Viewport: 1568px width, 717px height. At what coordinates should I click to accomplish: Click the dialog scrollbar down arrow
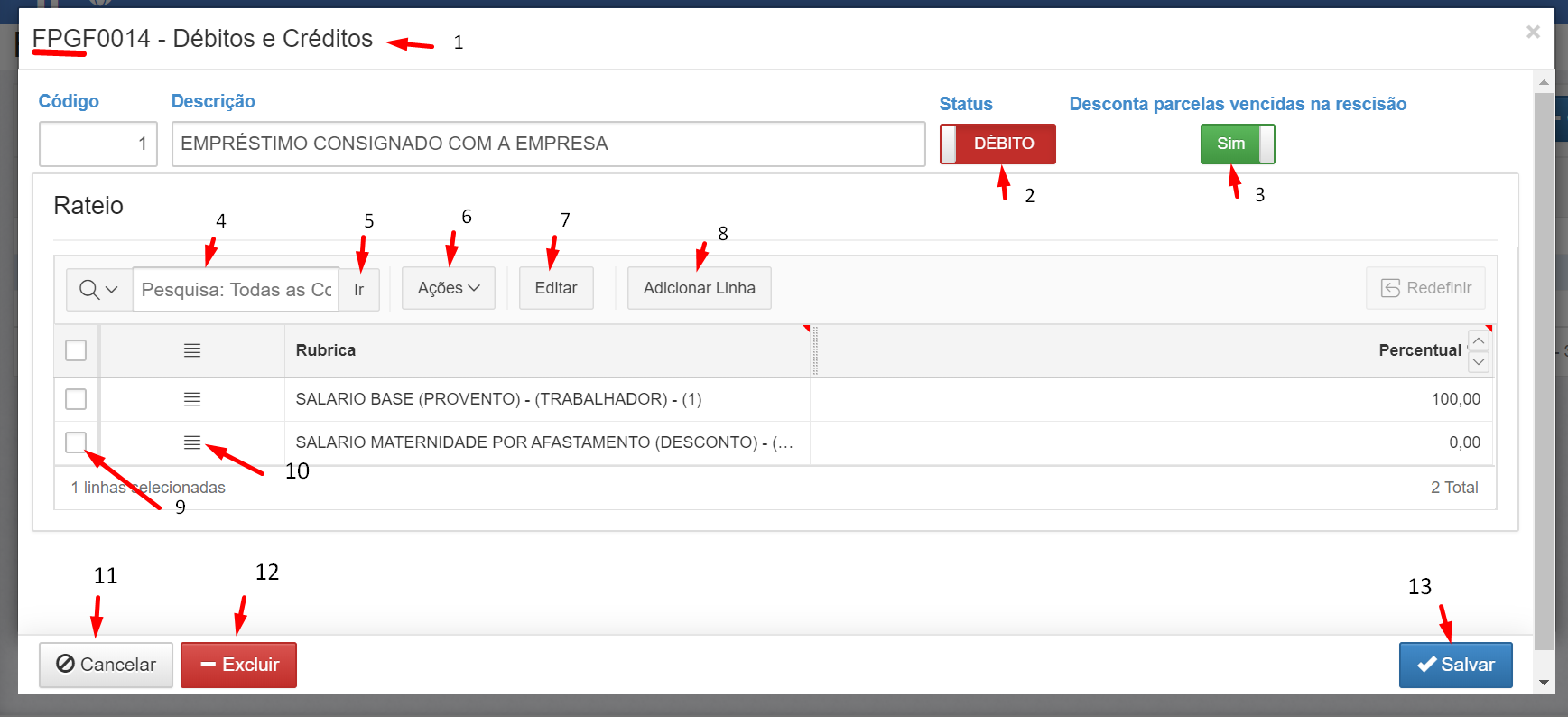pos(1544,683)
